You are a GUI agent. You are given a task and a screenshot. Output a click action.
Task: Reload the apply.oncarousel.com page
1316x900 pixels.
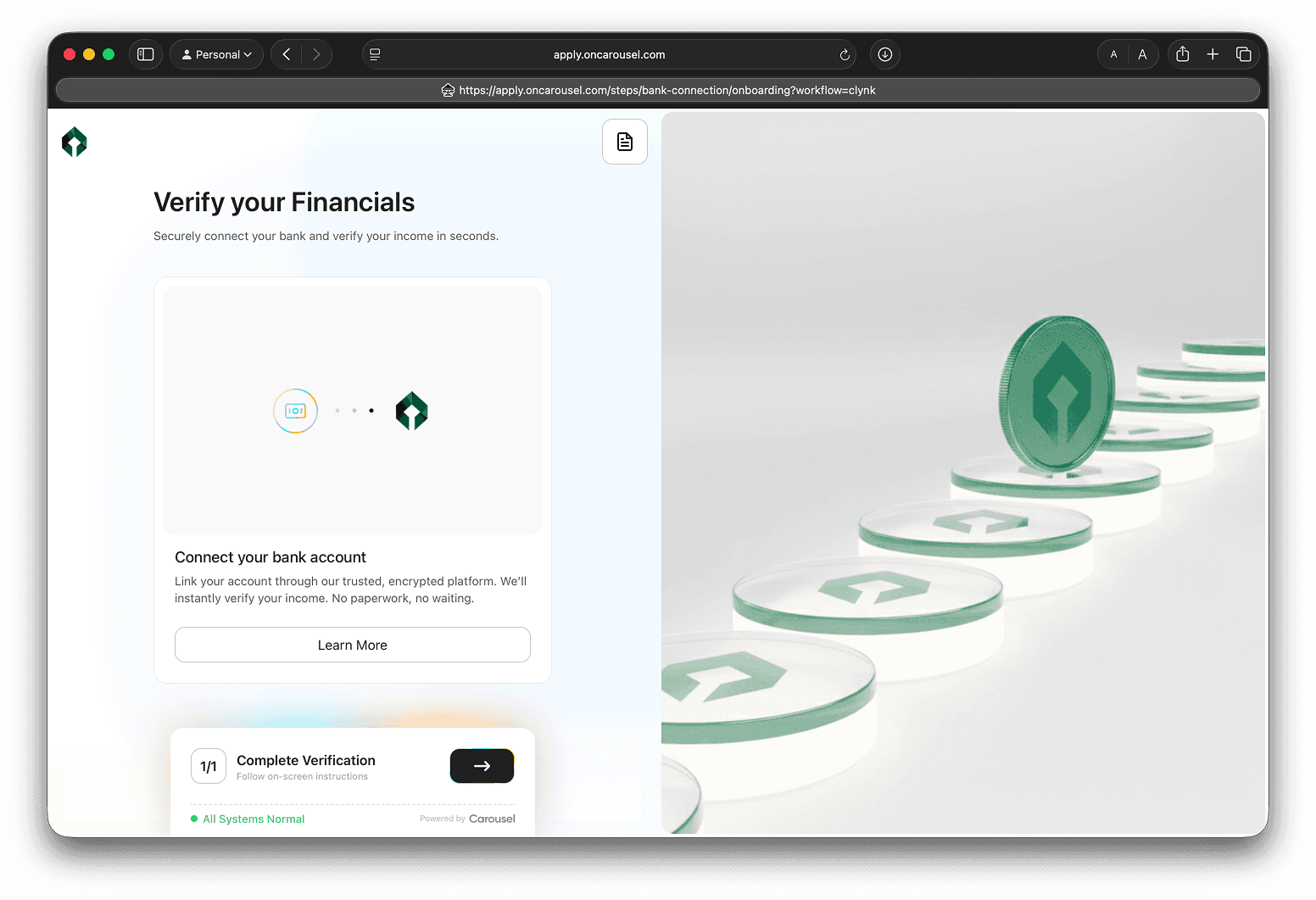click(845, 55)
